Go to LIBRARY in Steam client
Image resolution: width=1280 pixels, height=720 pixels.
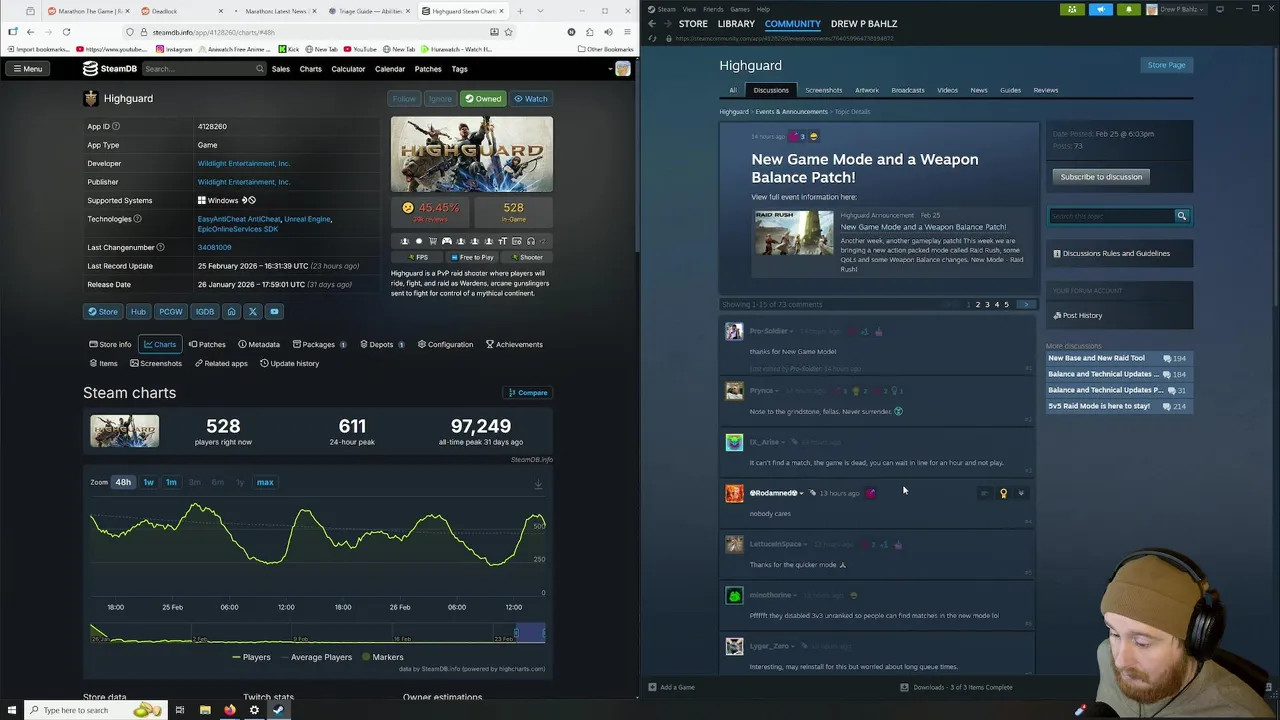736,24
